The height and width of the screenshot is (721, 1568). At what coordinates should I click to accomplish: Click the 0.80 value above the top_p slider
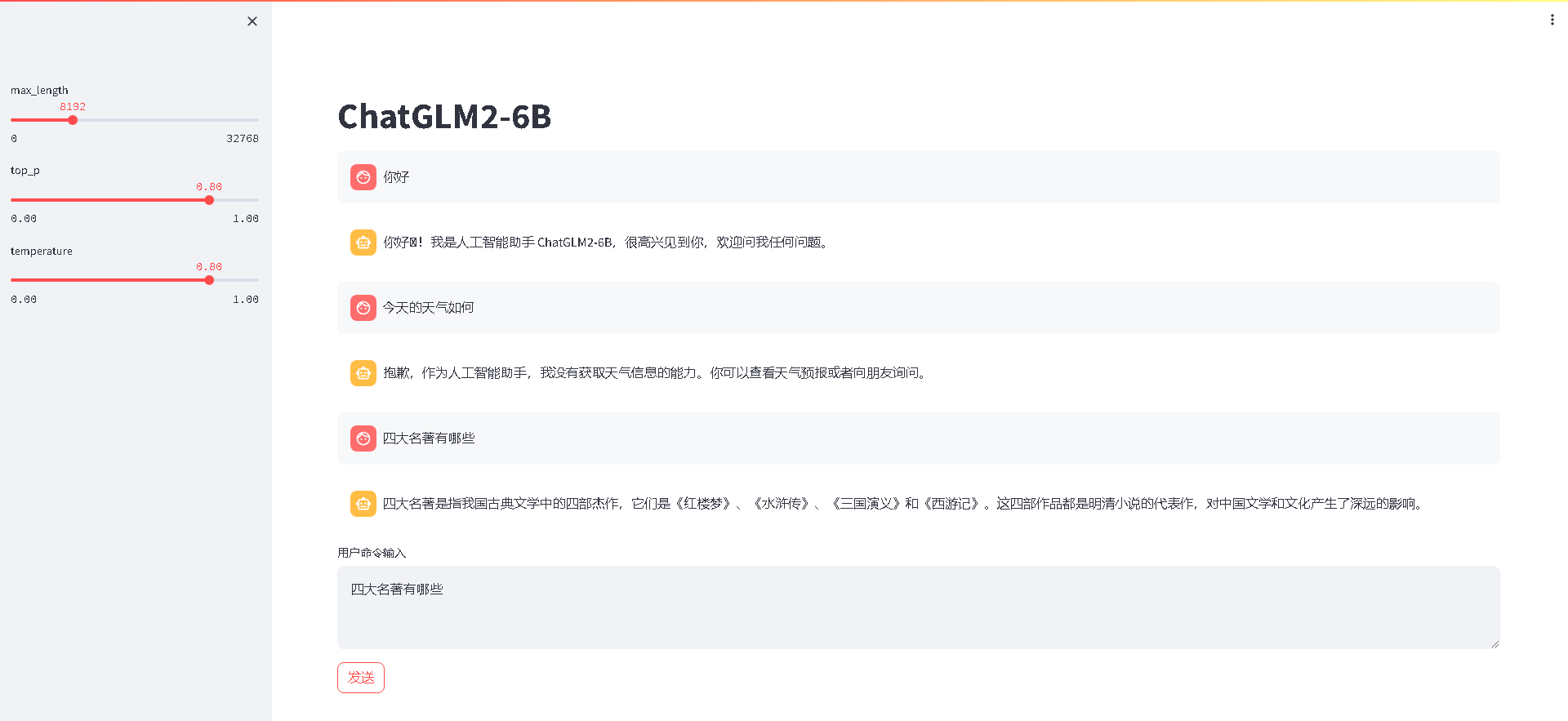click(x=209, y=187)
